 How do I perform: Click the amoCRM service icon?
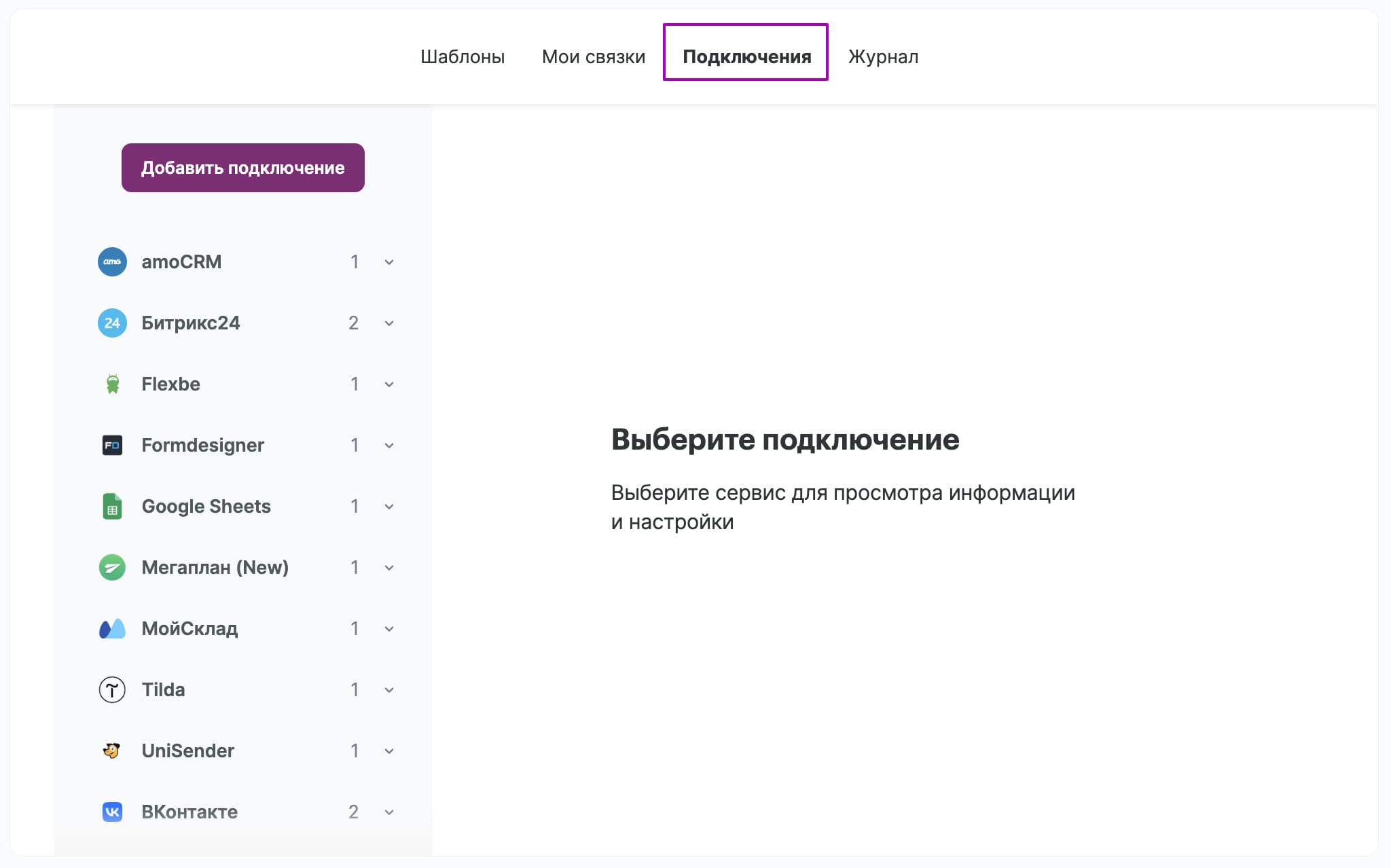tap(112, 261)
